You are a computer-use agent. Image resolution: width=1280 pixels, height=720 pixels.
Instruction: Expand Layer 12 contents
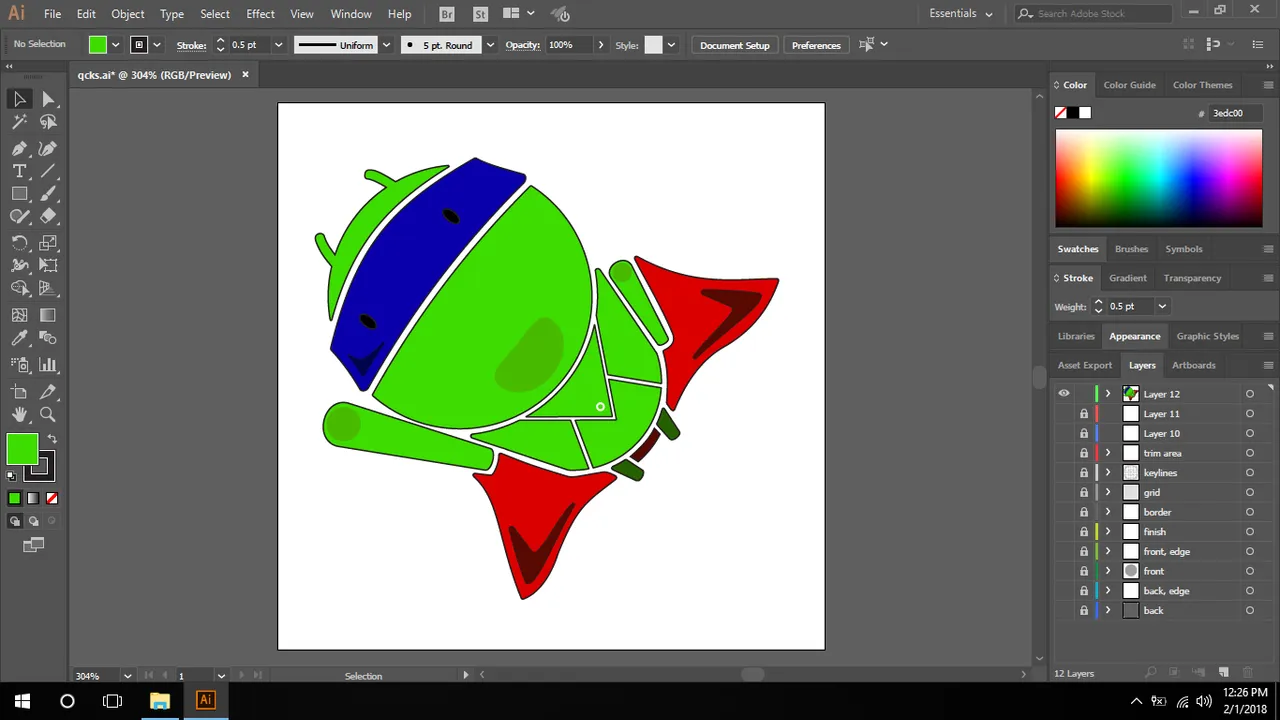tap(1107, 394)
